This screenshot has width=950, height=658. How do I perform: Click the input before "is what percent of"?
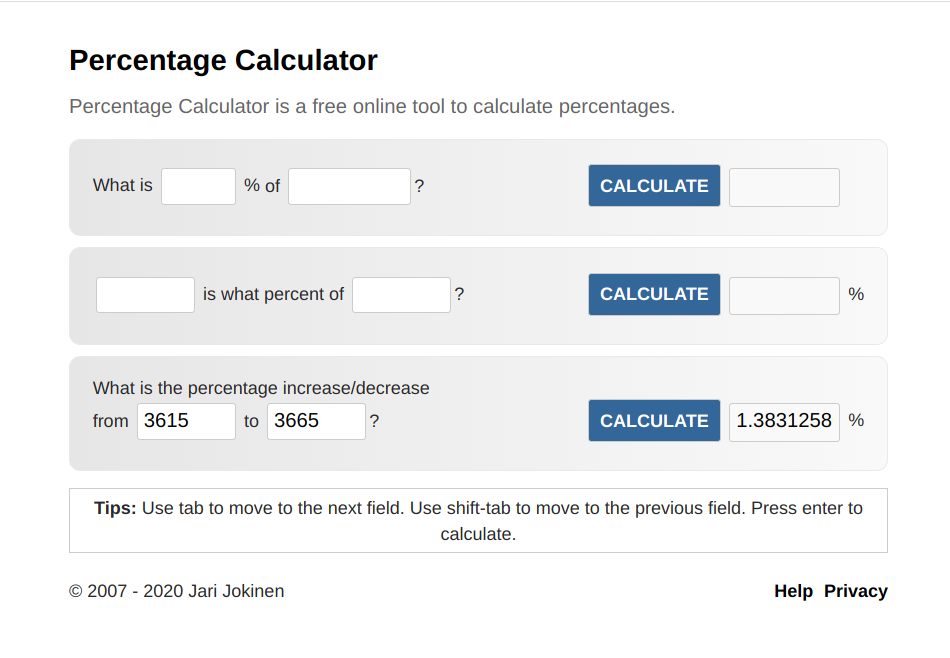[x=145, y=295]
